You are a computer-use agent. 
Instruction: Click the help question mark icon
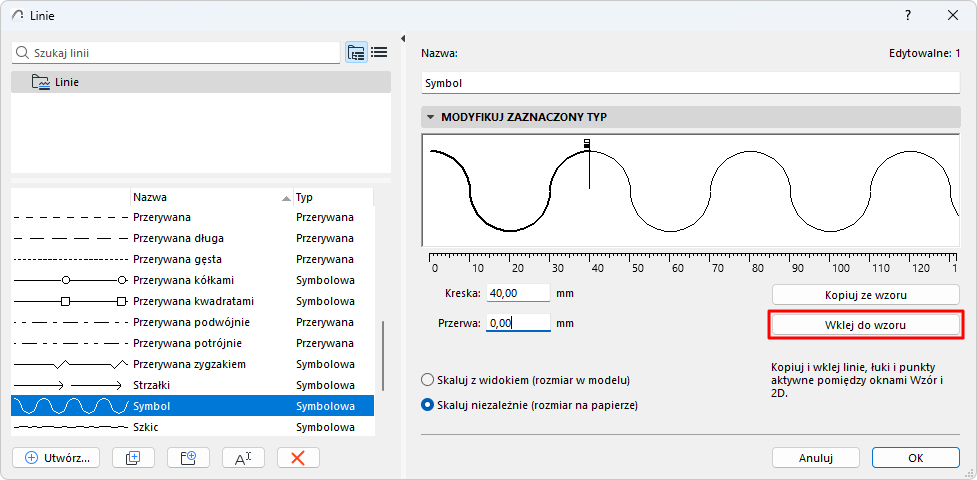point(908,16)
